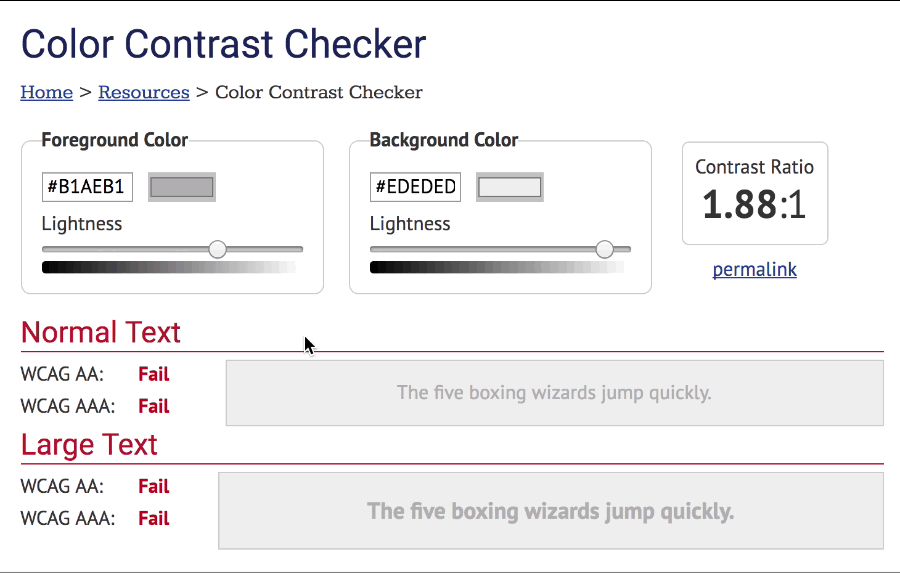Image resolution: width=900 pixels, height=573 pixels.
Task: Click the Normal Text section heading
Action: click(x=101, y=332)
